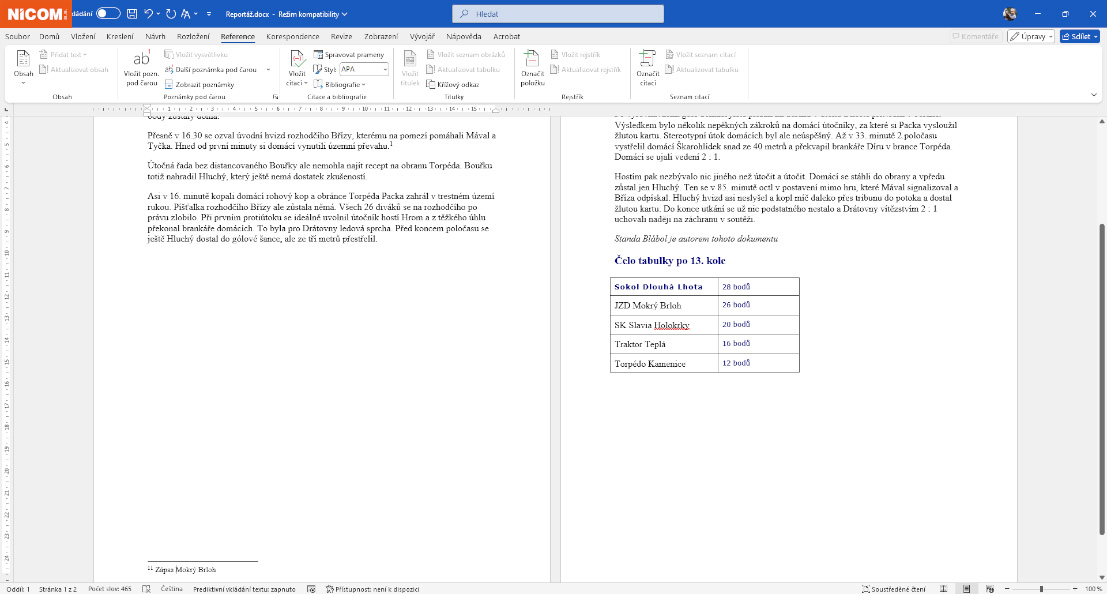Open the Undo history dropdown arrow
Screen dimensions: 1107x596
158,14
